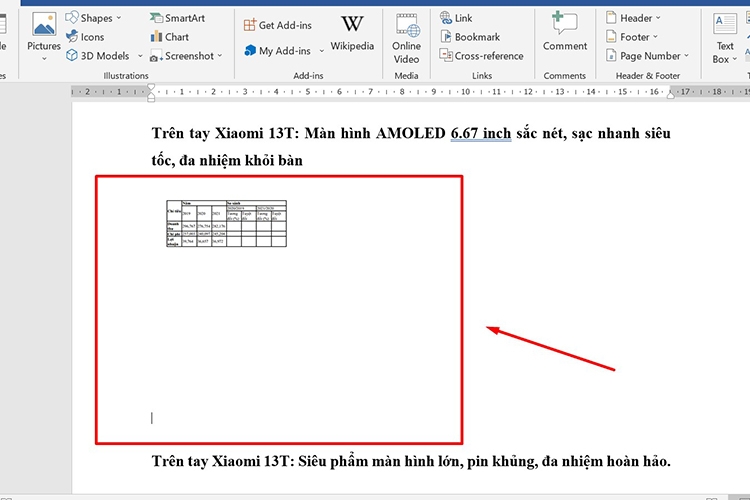
Task: Insert 3D Models
Action: (x=98, y=56)
